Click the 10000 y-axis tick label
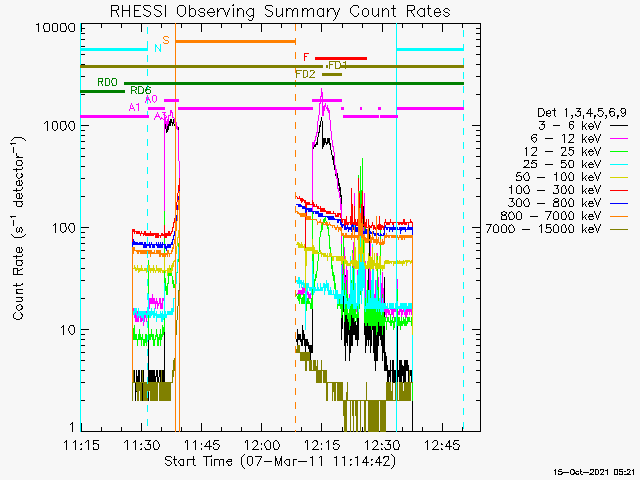 (56, 28)
